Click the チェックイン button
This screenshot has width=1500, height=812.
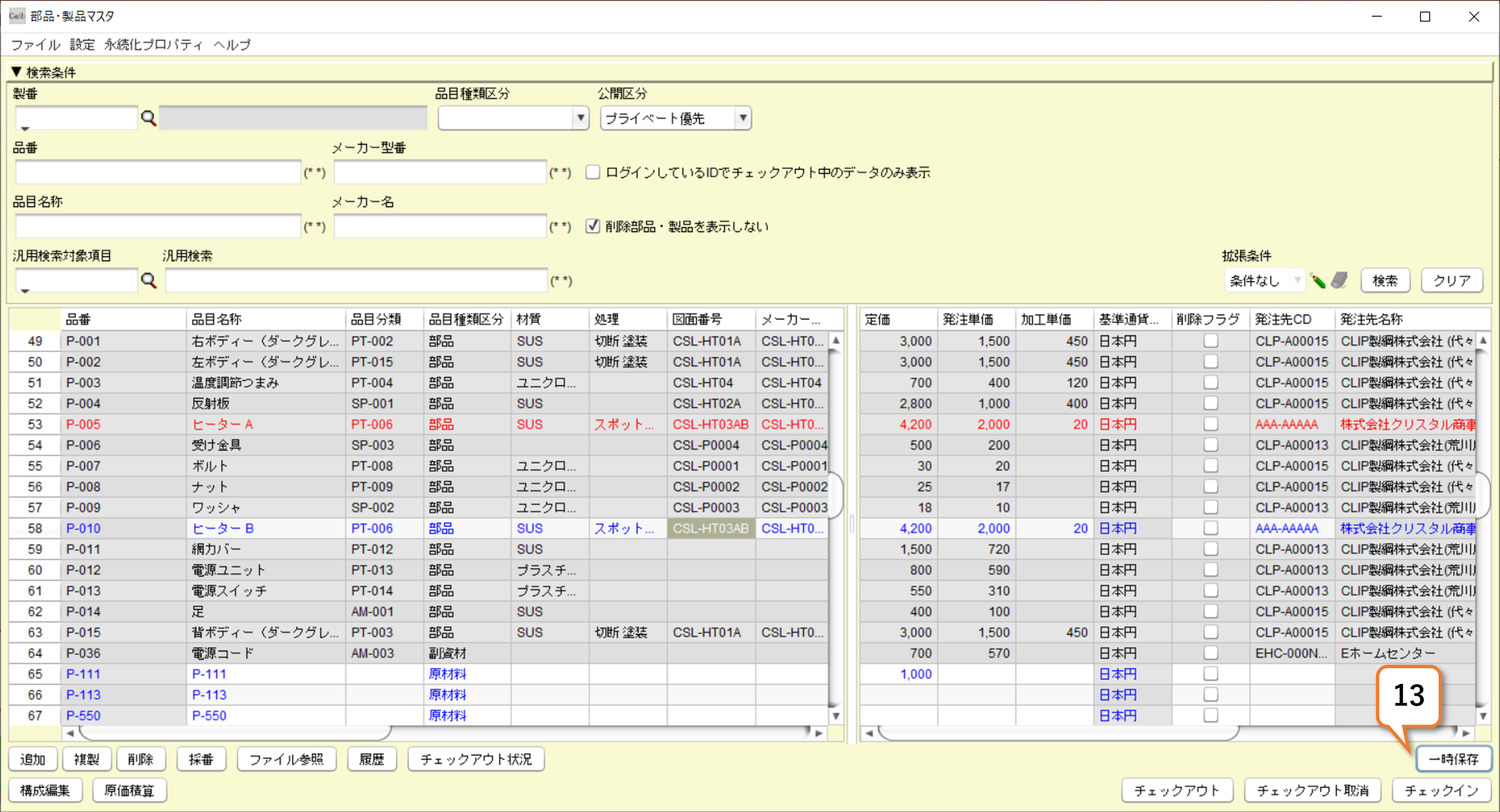1441,791
